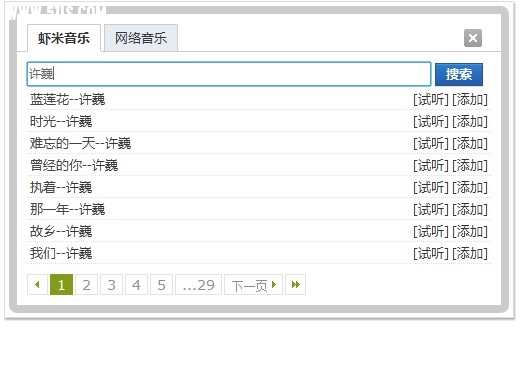
Task: Select the song title 故乡--许巍
Action: click(x=61, y=232)
